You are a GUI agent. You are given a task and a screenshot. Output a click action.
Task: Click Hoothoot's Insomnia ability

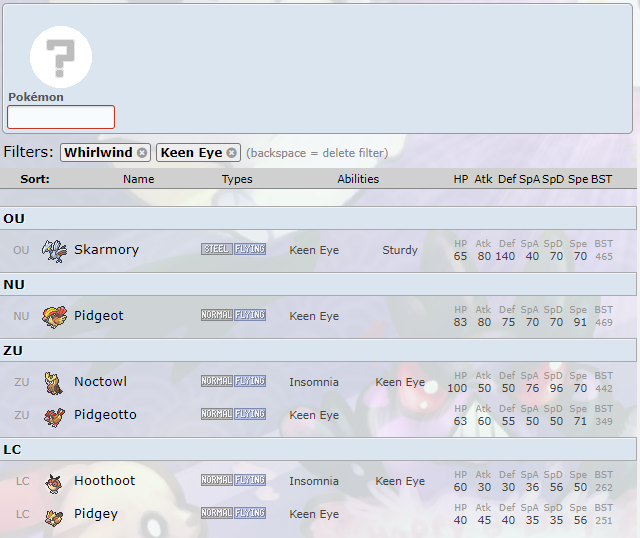[x=314, y=482]
